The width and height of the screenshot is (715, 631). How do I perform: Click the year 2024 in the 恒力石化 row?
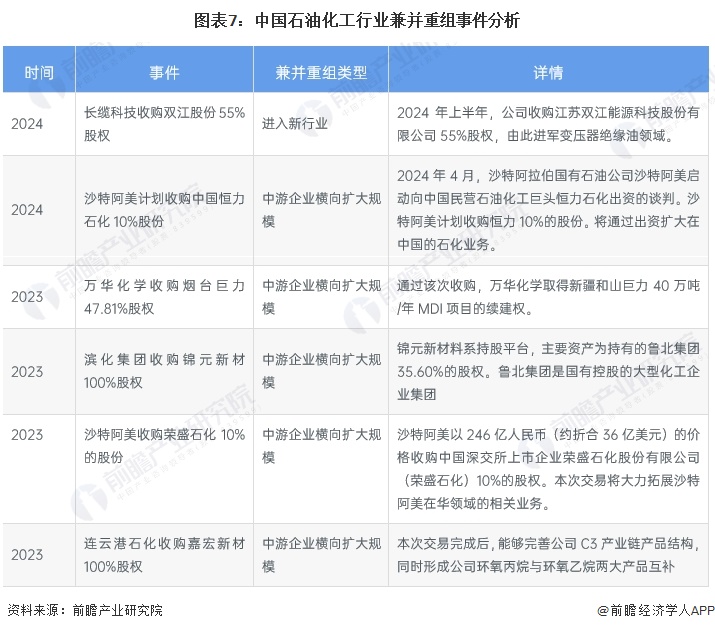[x=27, y=210]
